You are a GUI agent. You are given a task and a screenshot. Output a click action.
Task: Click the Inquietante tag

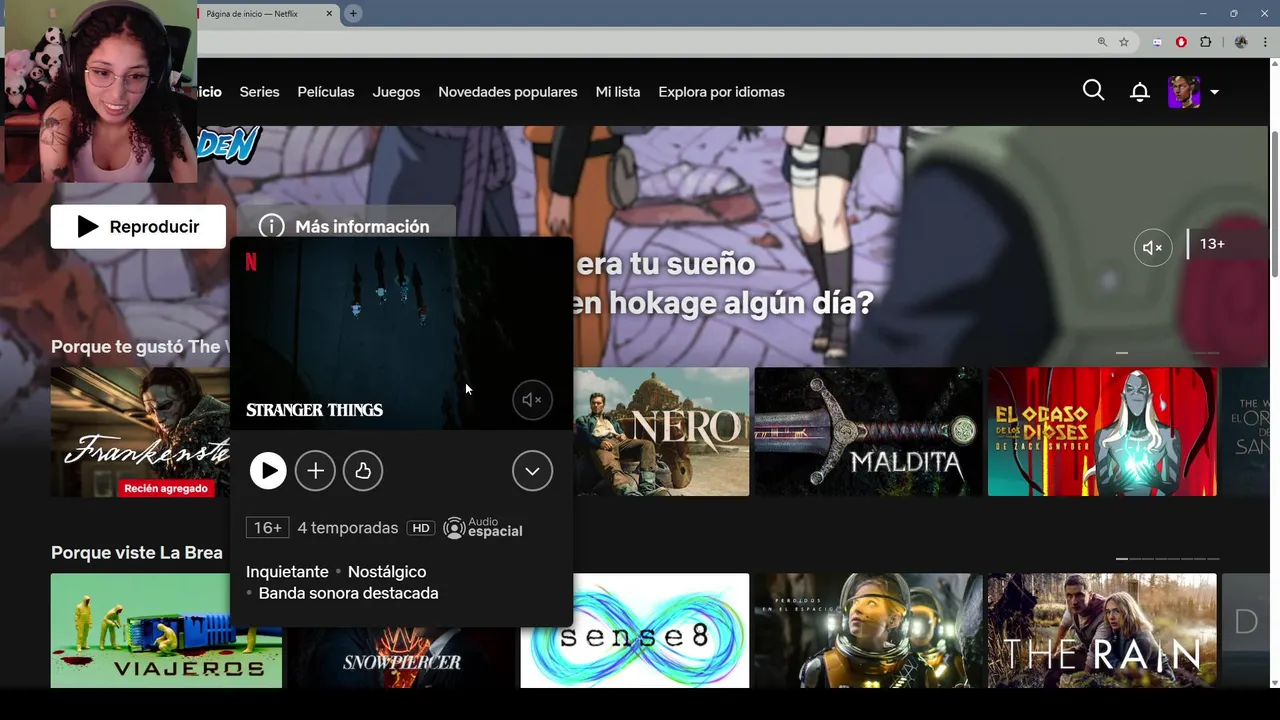pos(287,572)
